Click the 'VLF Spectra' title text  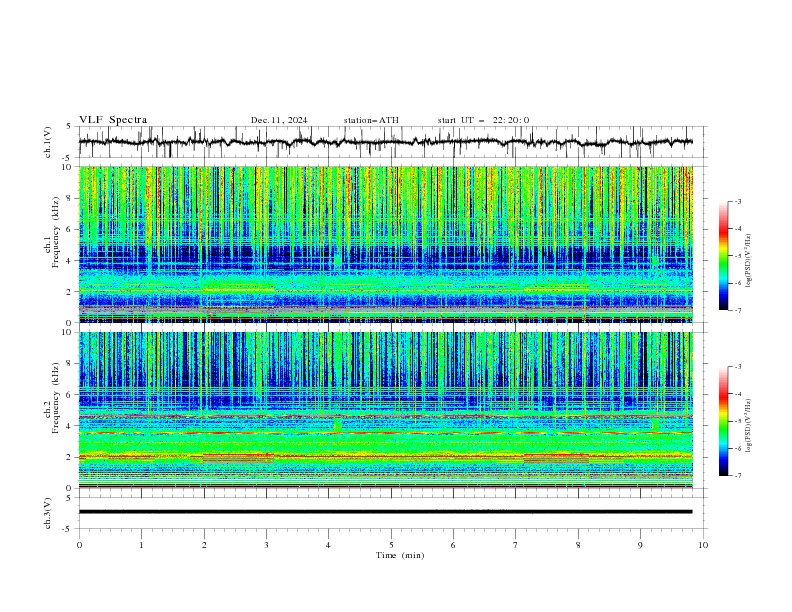click(113, 120)
